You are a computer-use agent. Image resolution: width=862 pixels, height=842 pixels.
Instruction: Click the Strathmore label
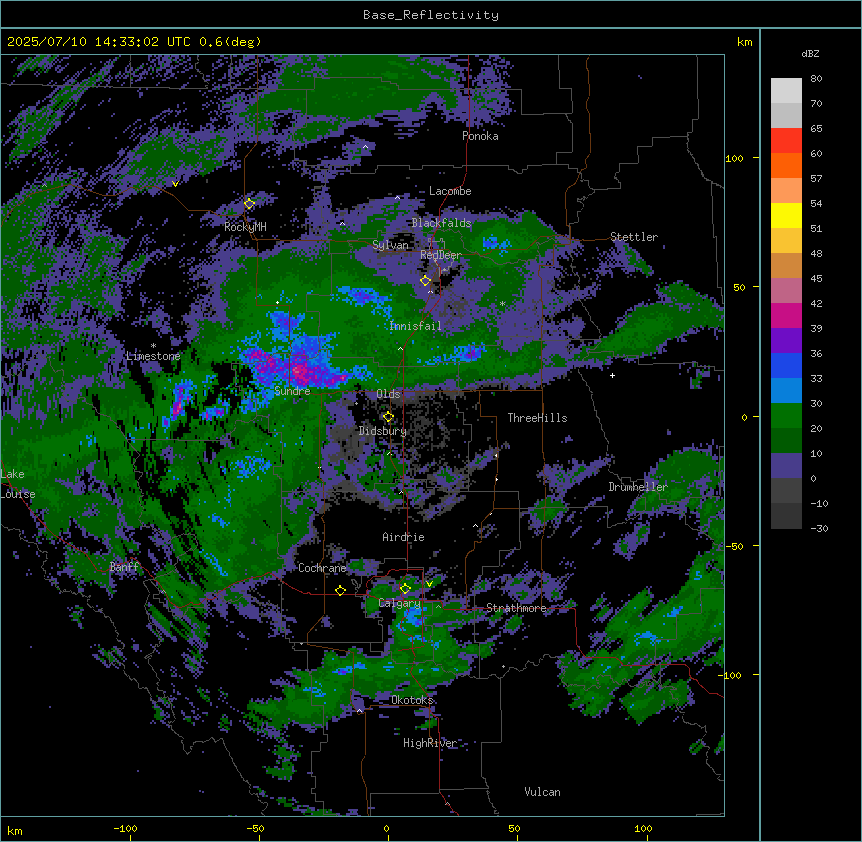[516, 608]
